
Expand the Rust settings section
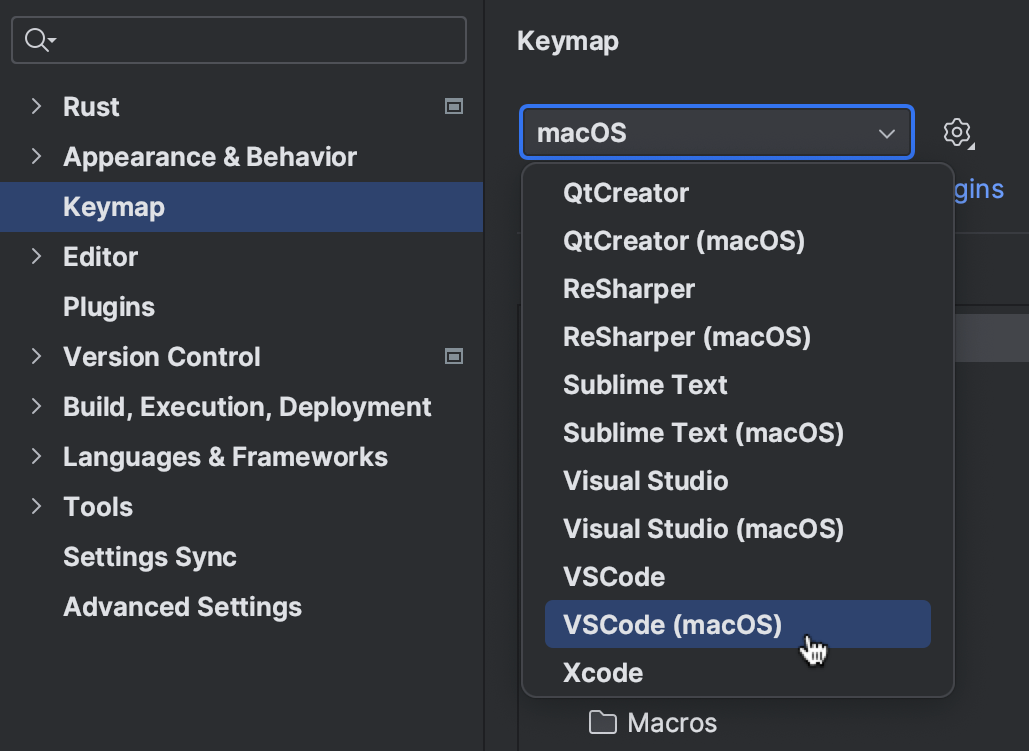pos(37,106)
